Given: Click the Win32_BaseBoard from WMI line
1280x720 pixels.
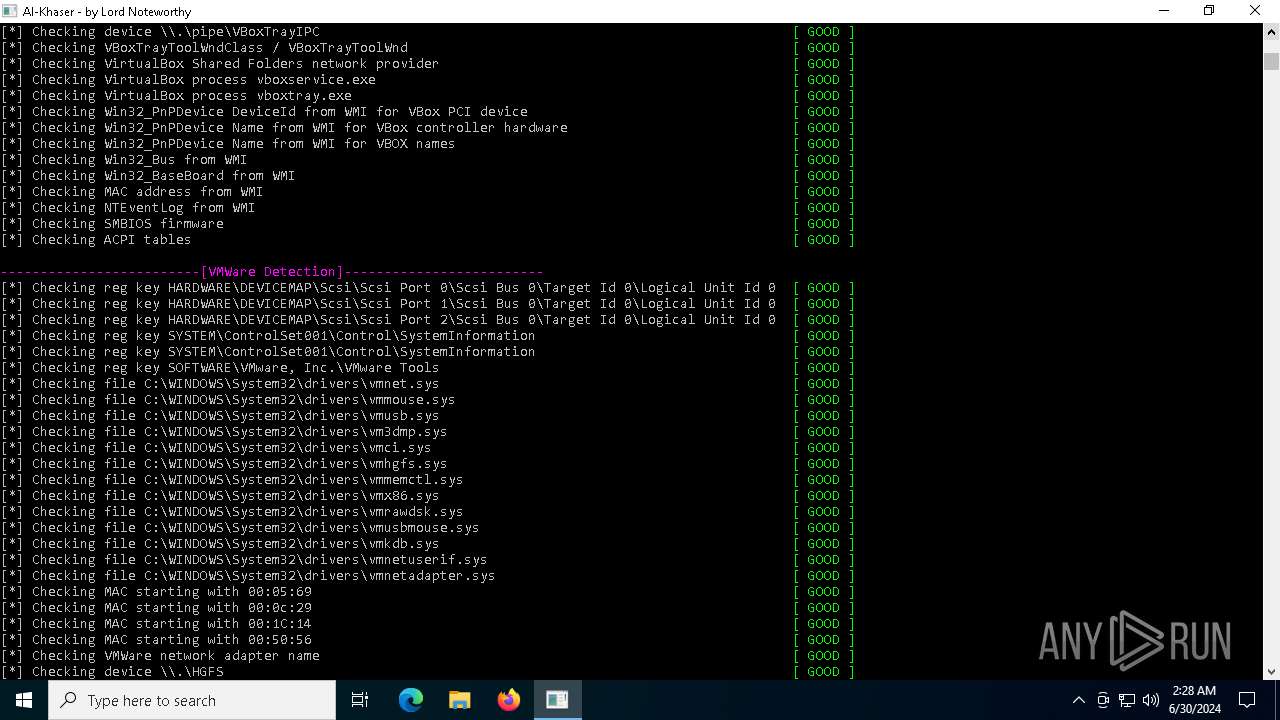Looking at the screenshot, I should click(x=148, y=176).
